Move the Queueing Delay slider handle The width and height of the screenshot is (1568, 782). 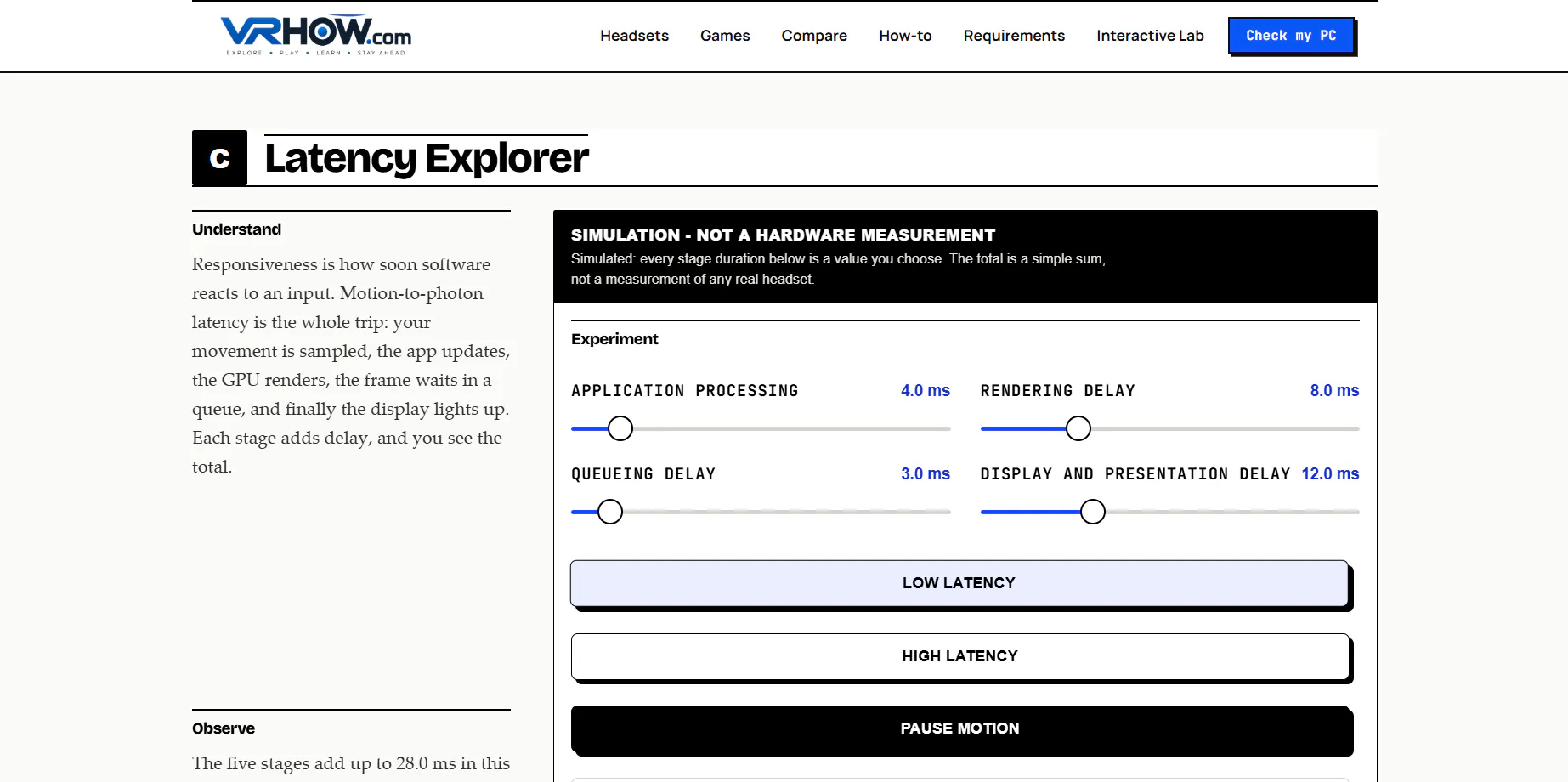610,512
